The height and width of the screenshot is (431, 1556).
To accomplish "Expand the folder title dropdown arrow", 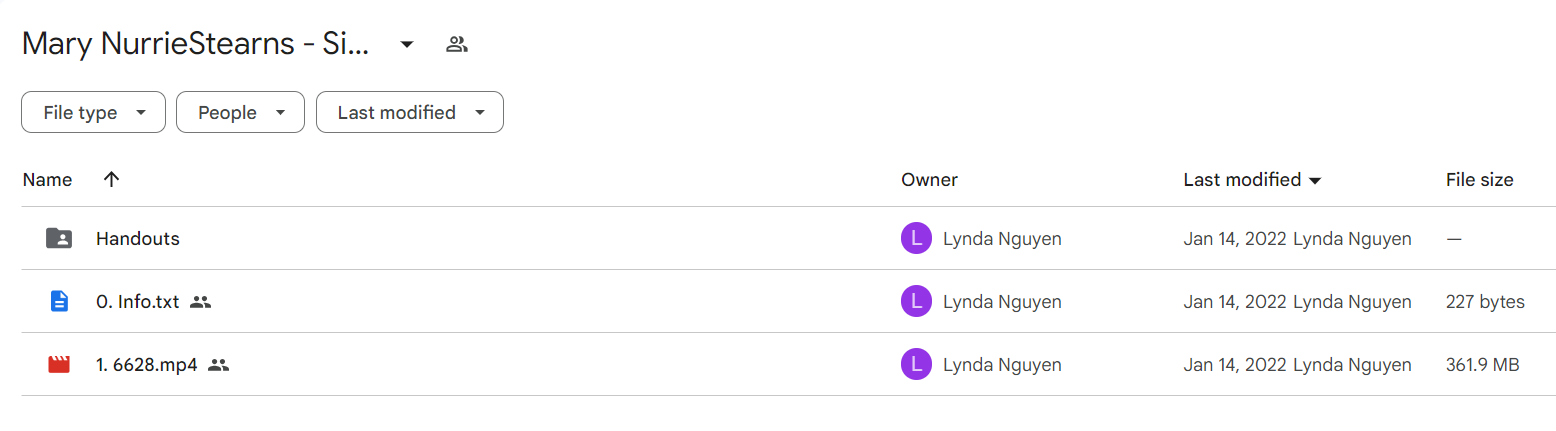I will click(407, 44).
